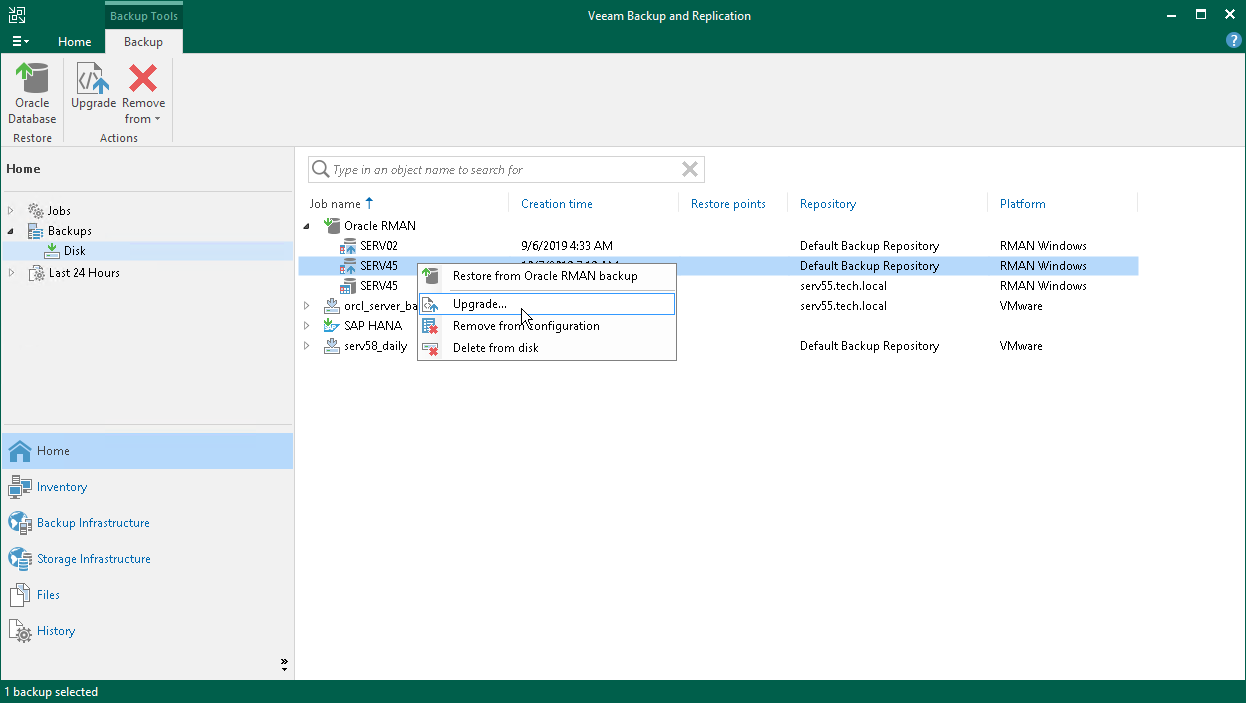This screenshot has height=703, width=1246.
Task: Expand the SAP HANA backup group
Action: (307, 326)
